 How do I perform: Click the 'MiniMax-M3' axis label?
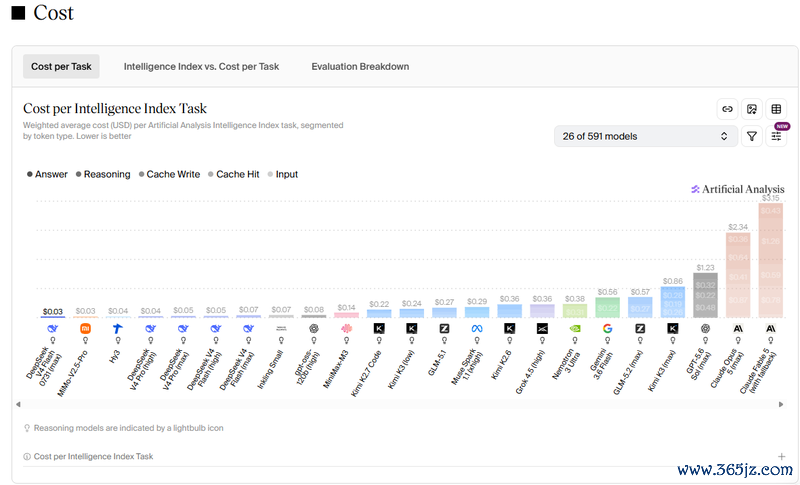[x=335, y=369]
